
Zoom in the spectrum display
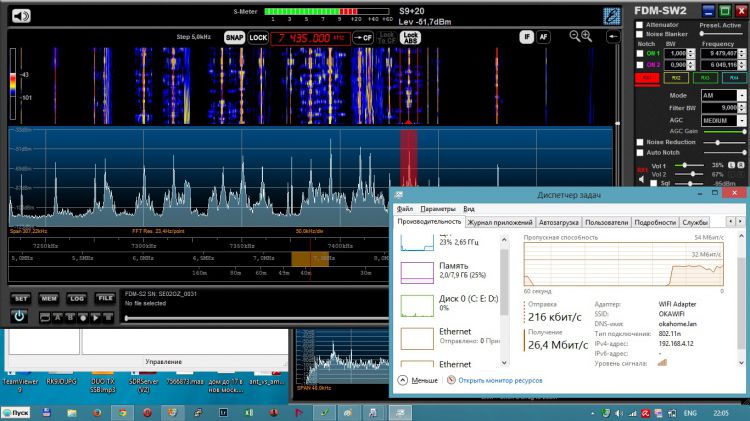[x=586, y=36]
